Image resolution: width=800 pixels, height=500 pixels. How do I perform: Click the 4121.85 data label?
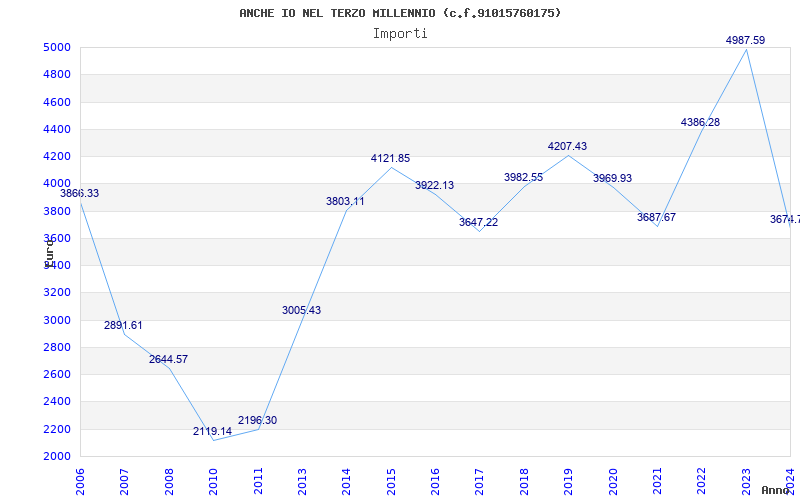(x=390, y=158)
